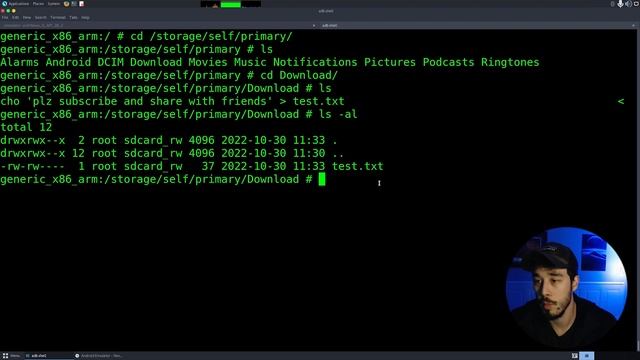This screenshot has height=360, width=640.
Task: Launch the Firefox browser icon in top panel
Action: click(x=67, y=4)
